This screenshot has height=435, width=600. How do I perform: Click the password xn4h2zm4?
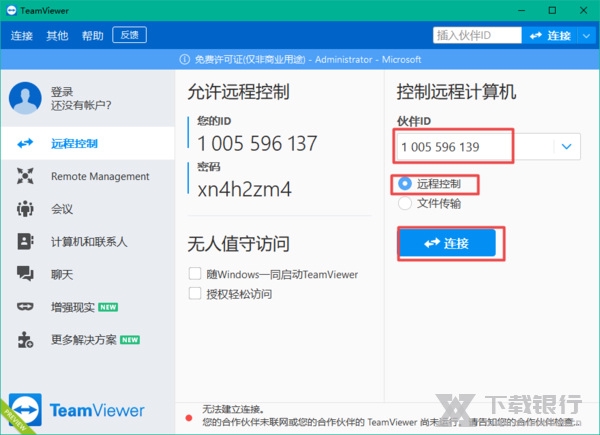245,189
